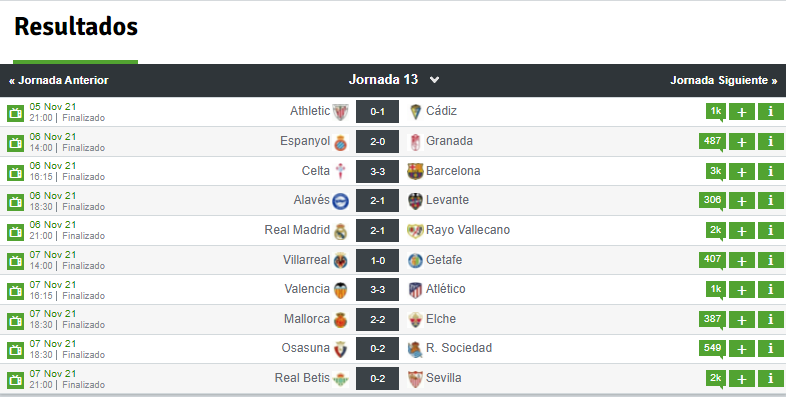786x397 pixels.
Task: Click plus icon on Real Madrid row
Action: click(742, 231)
